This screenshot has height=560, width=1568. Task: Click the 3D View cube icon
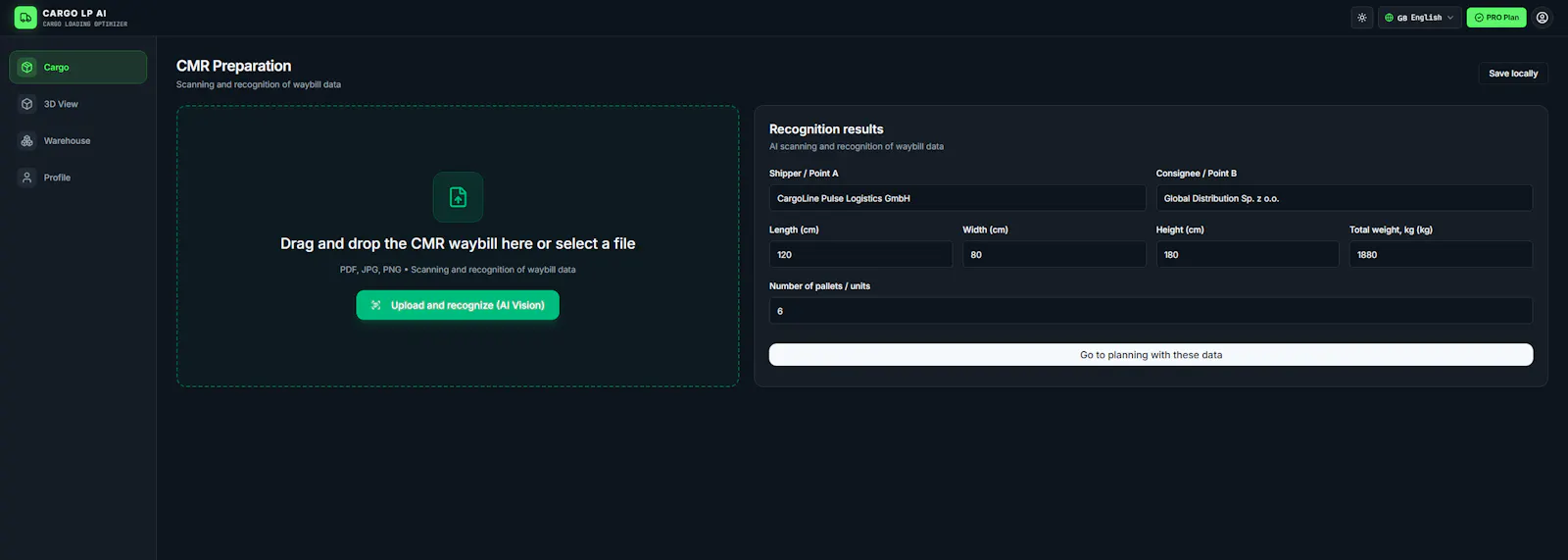27,104
